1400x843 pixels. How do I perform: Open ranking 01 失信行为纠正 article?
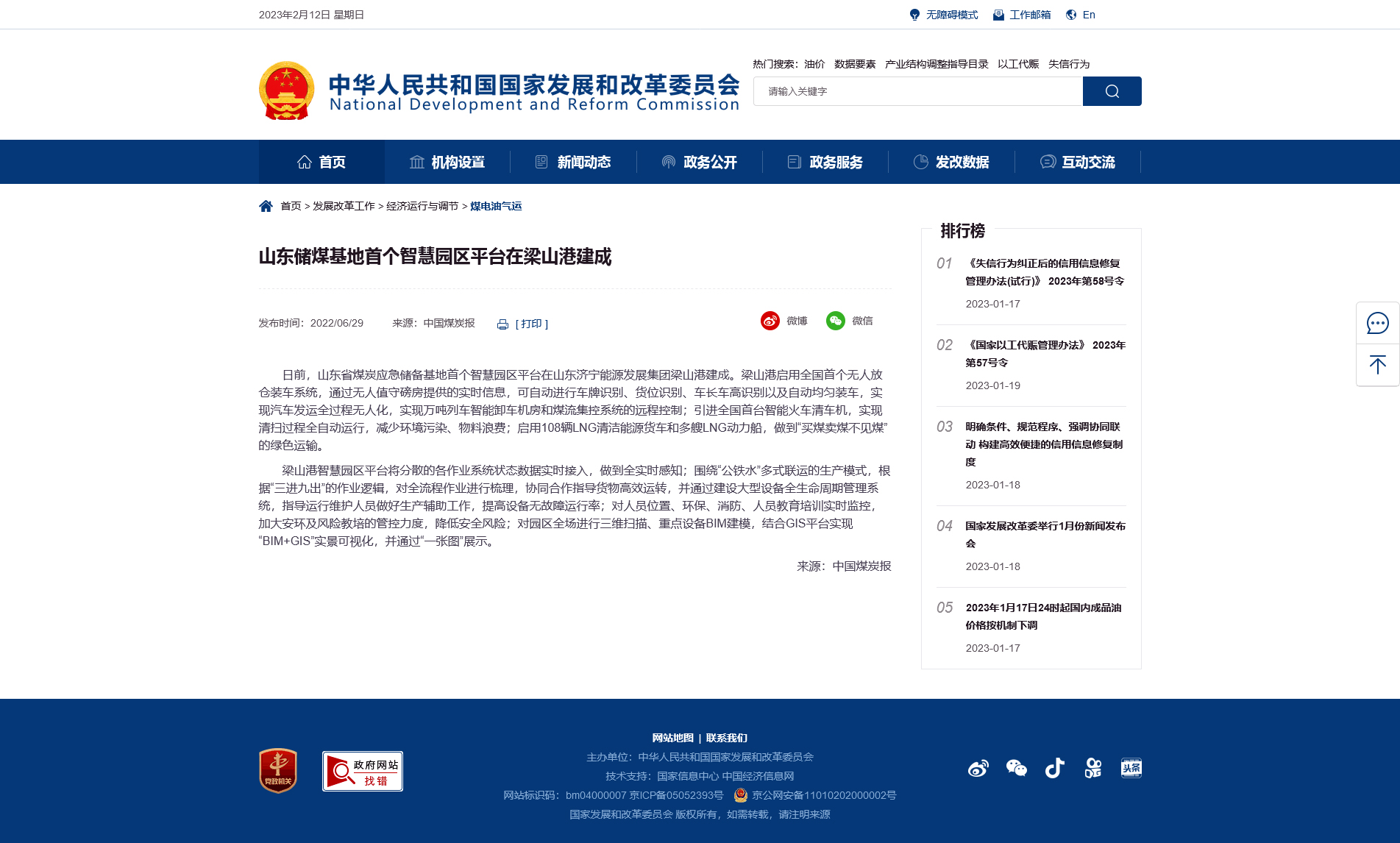1045,272
